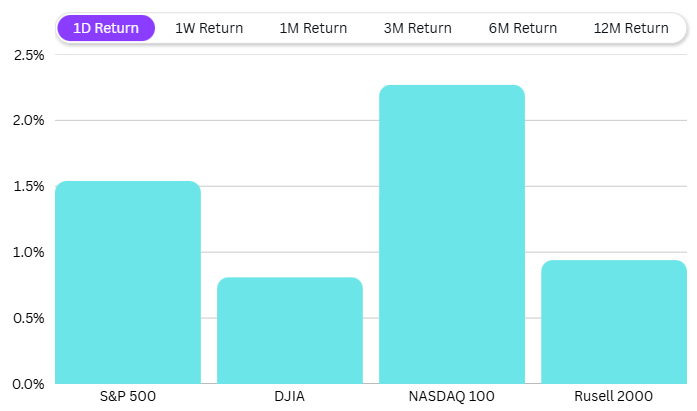
Task: Click the 2.0% y-axis label
Action: coord(28,121)
